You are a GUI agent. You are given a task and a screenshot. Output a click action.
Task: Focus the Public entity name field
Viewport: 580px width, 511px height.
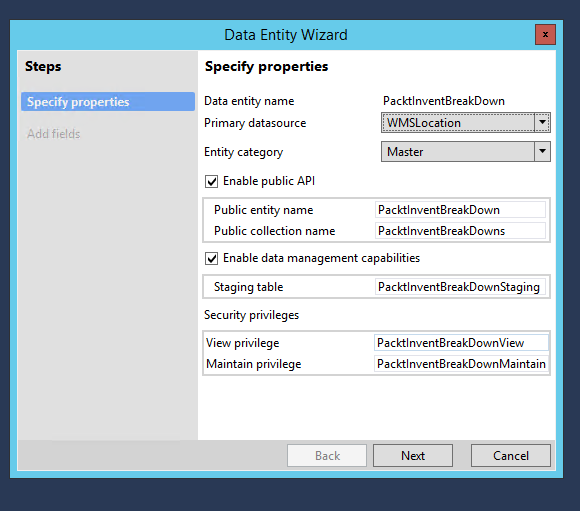tap(460, 210)
